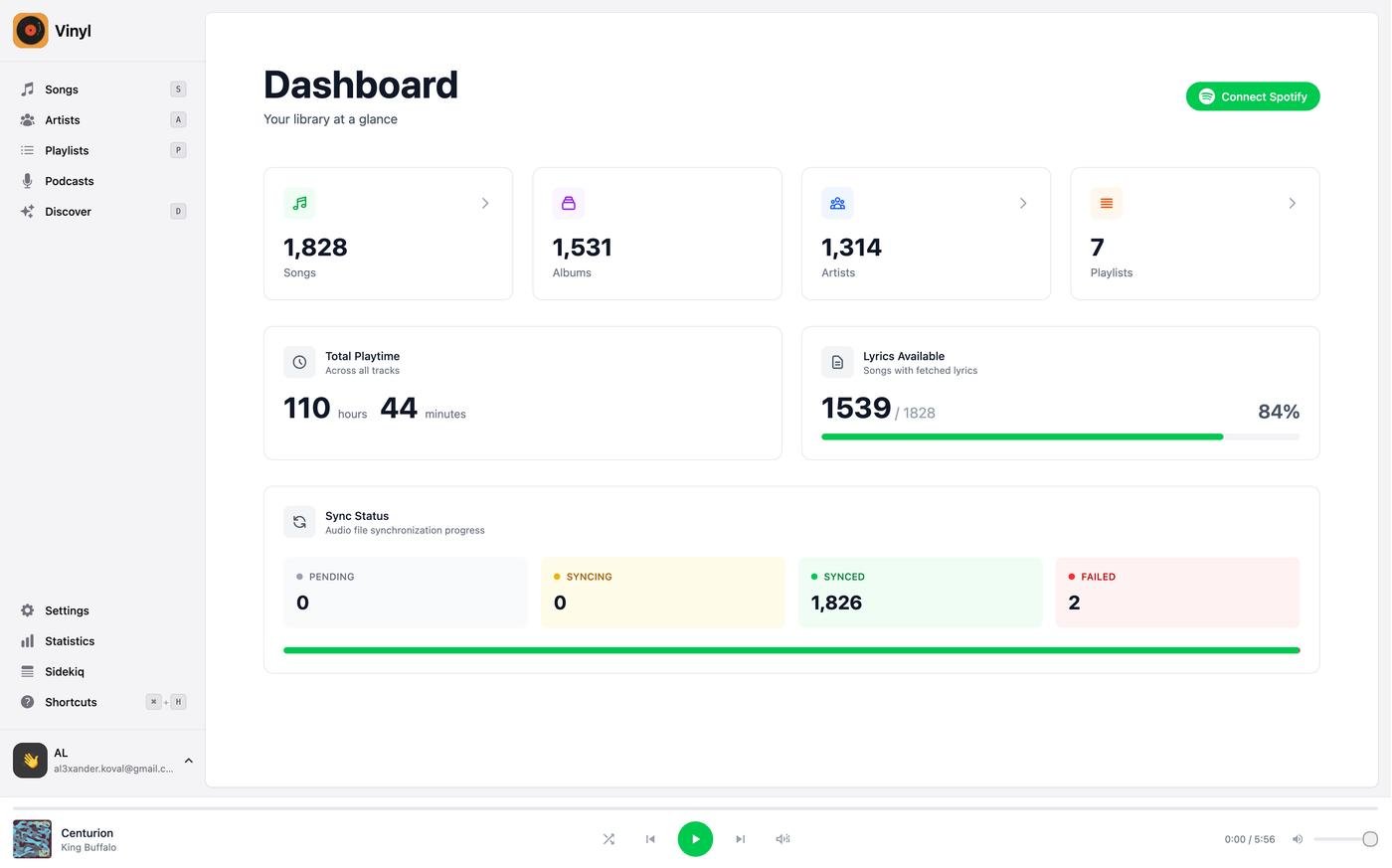Open Settings gear in sidebar
Image resolution: width=1392 pixels, height=868 pixels.
[28, 610]
